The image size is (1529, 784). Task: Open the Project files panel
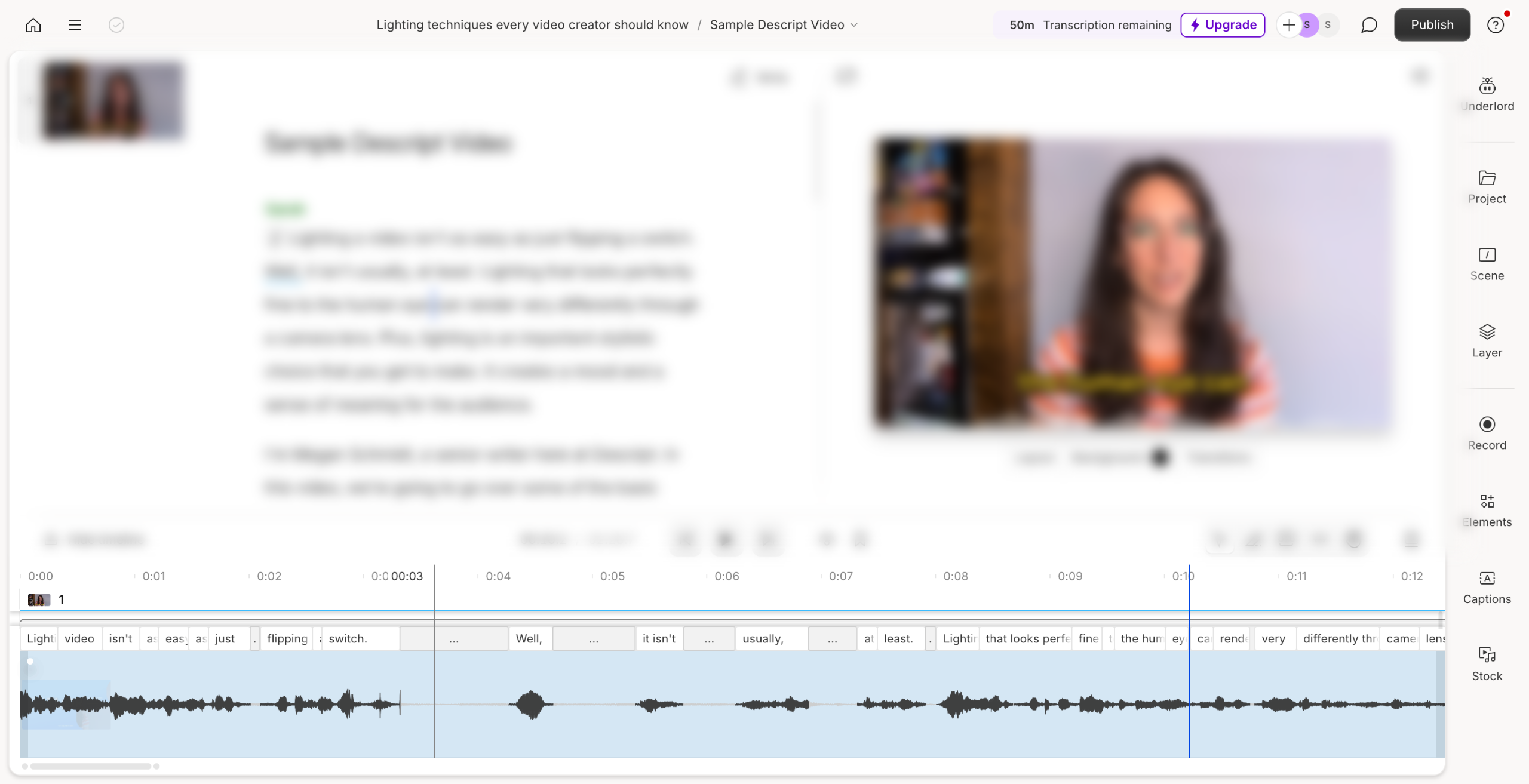1487,186
